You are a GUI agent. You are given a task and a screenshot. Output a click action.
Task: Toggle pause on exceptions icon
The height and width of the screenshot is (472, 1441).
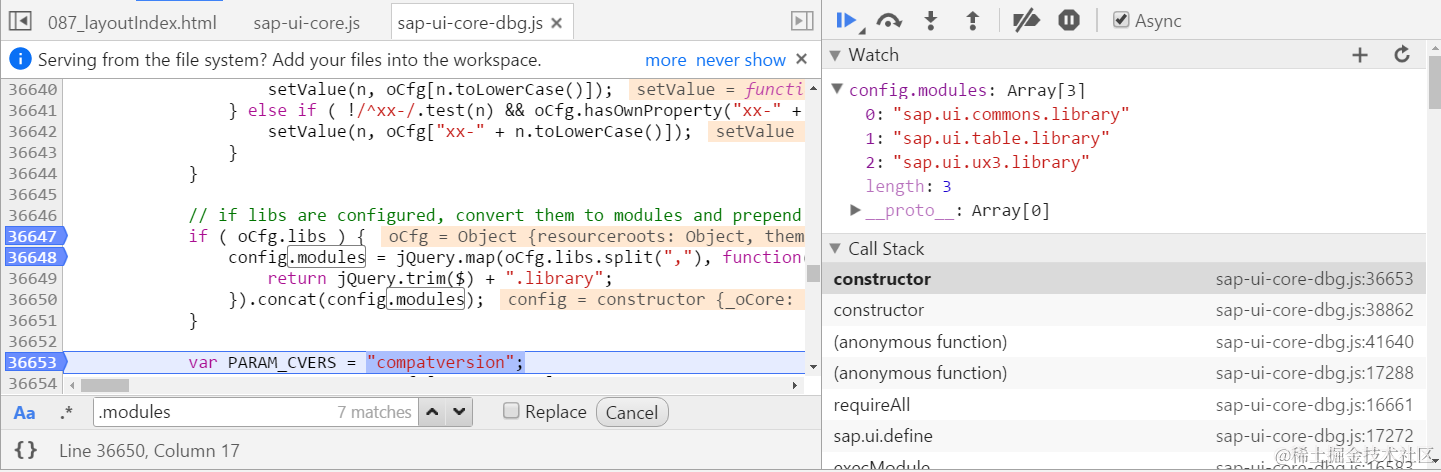tap(1069, 20)
